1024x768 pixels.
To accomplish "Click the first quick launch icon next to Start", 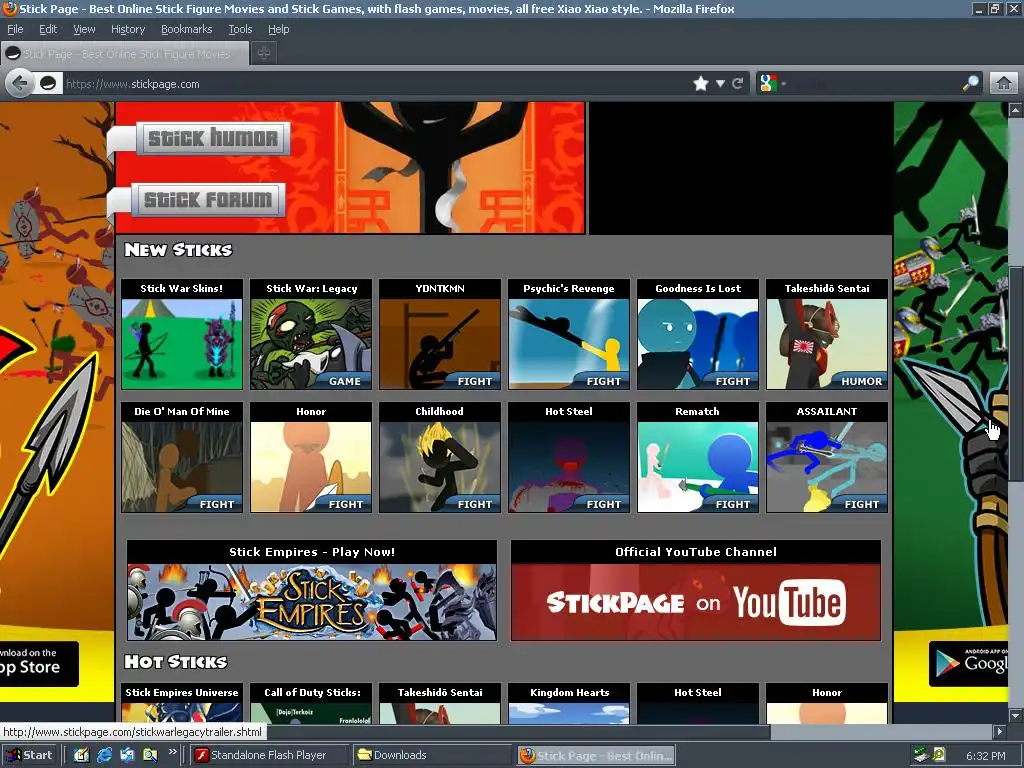I will tap(81, 755).
